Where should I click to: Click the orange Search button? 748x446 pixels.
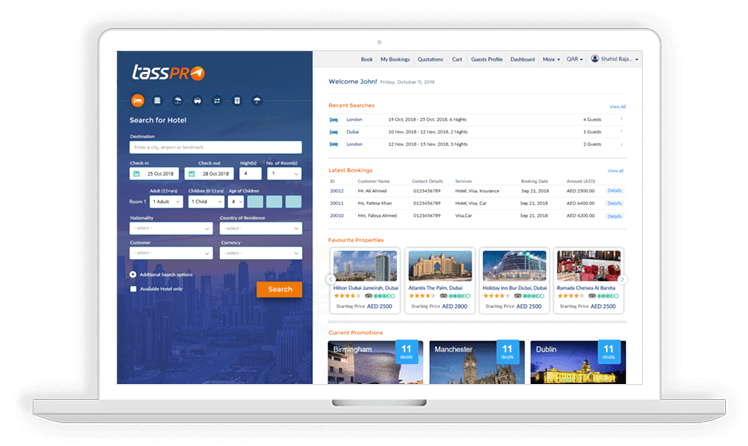pyautogui.click(x=280, y=289)
